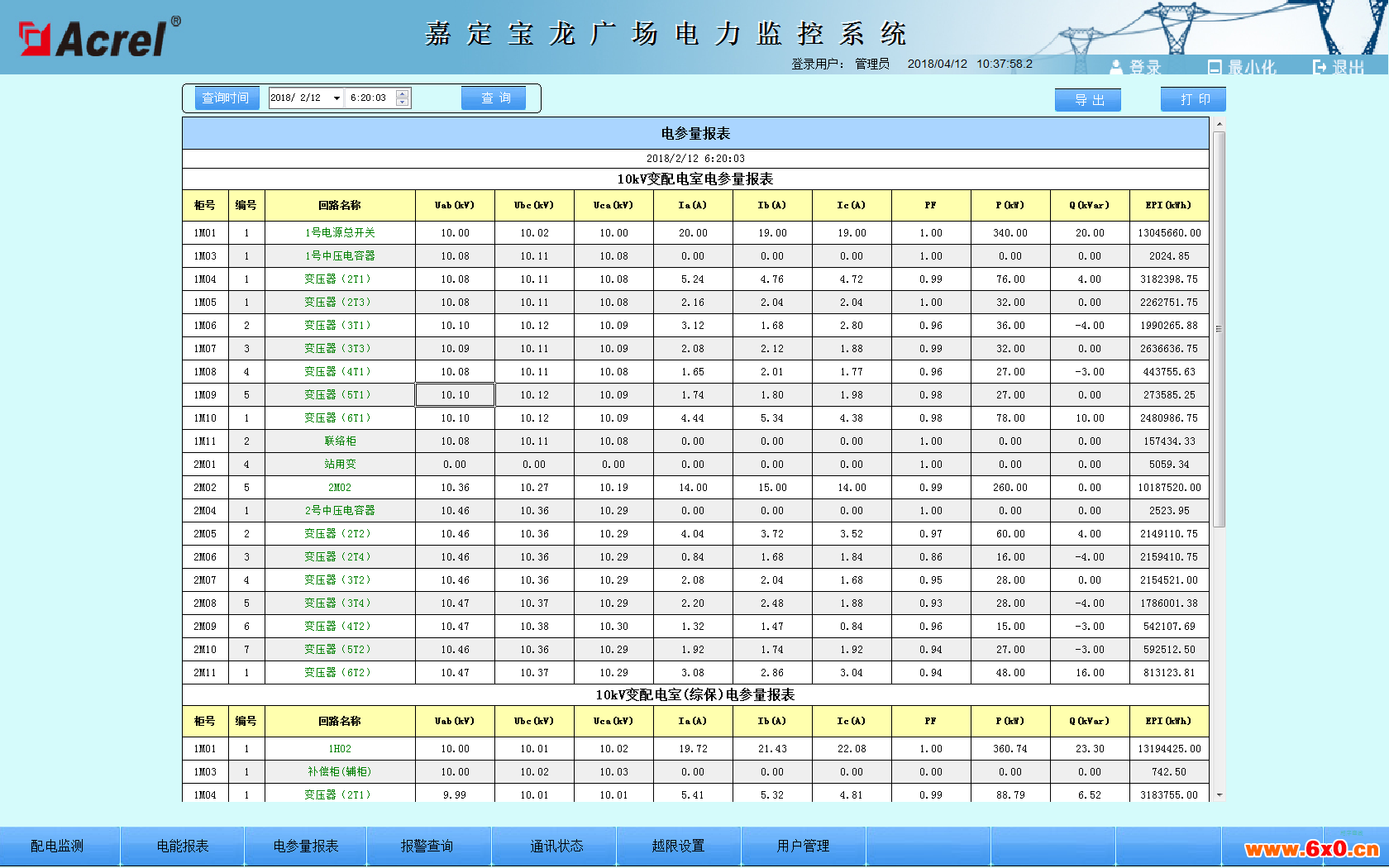Click the Q value 16.00 in row 2M11

1090,673
